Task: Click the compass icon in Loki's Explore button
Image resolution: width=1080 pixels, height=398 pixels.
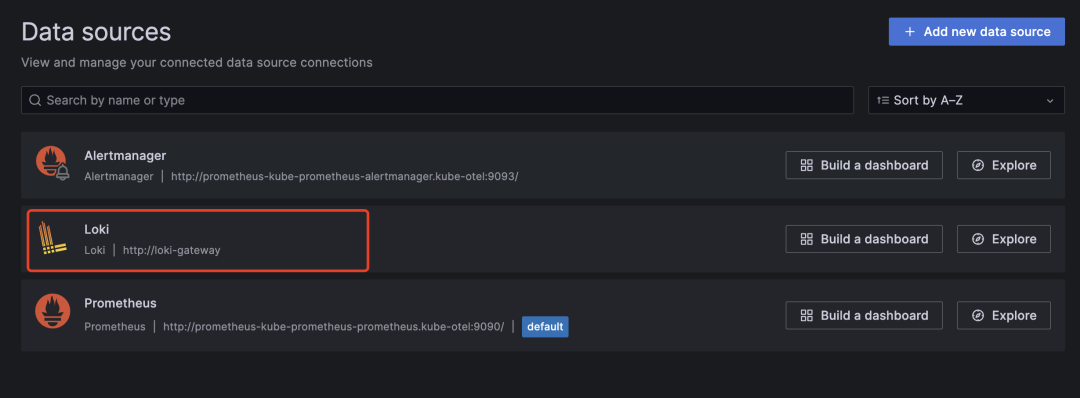Action: tap(977, 239)
